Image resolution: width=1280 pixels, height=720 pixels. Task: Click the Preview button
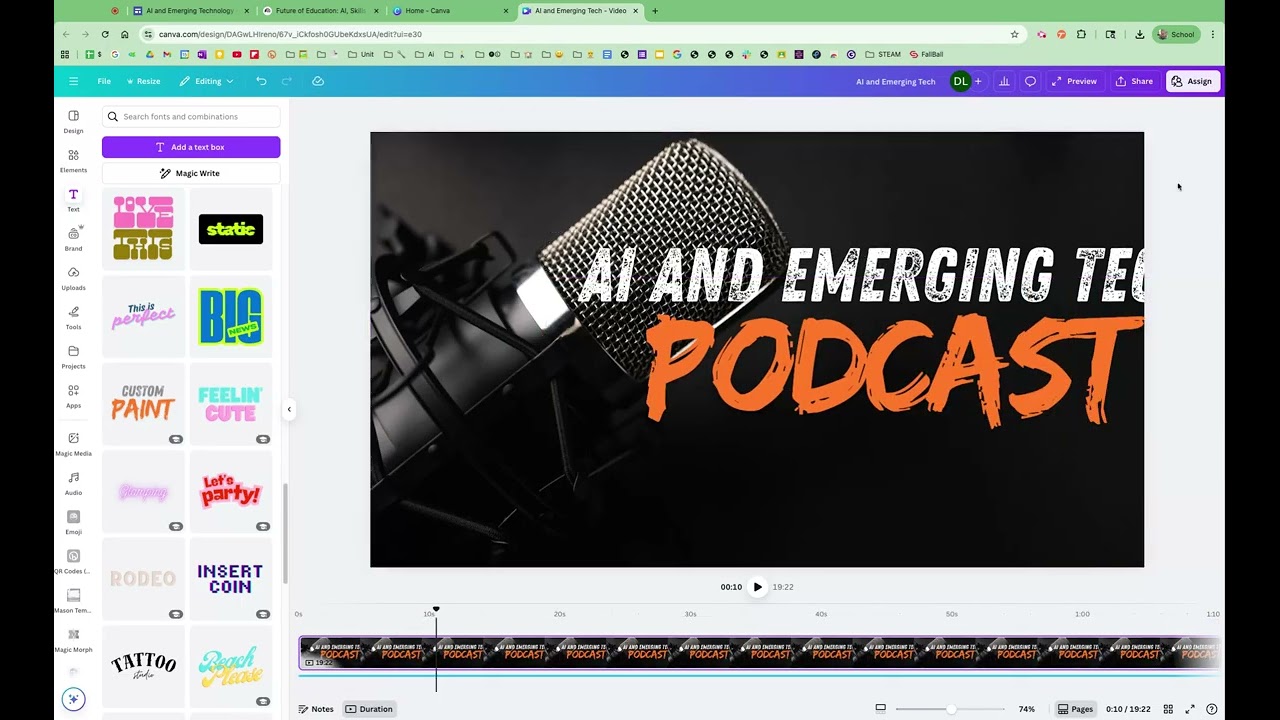point(1074,81)
